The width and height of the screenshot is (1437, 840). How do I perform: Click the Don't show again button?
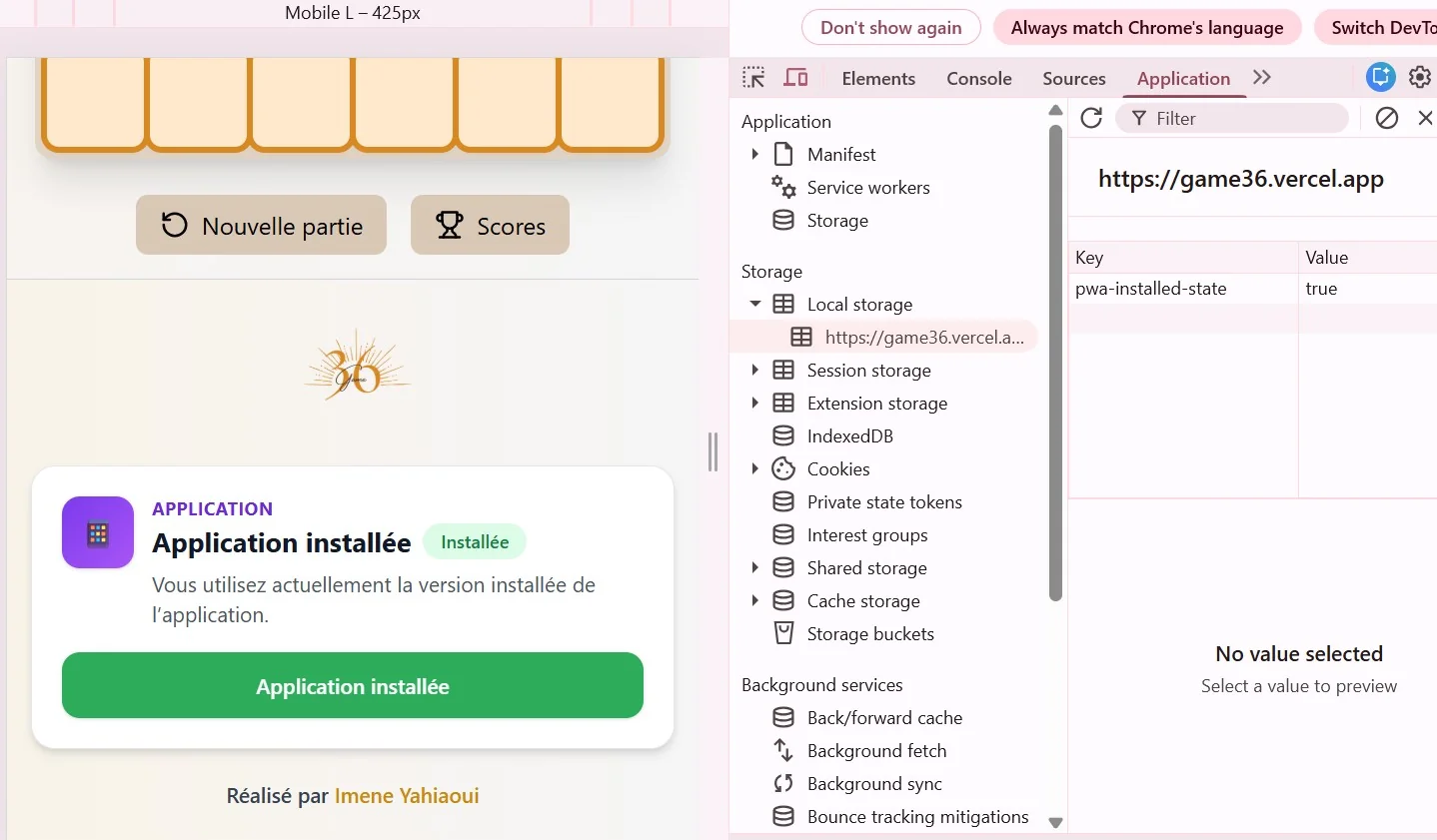point(891,28)
